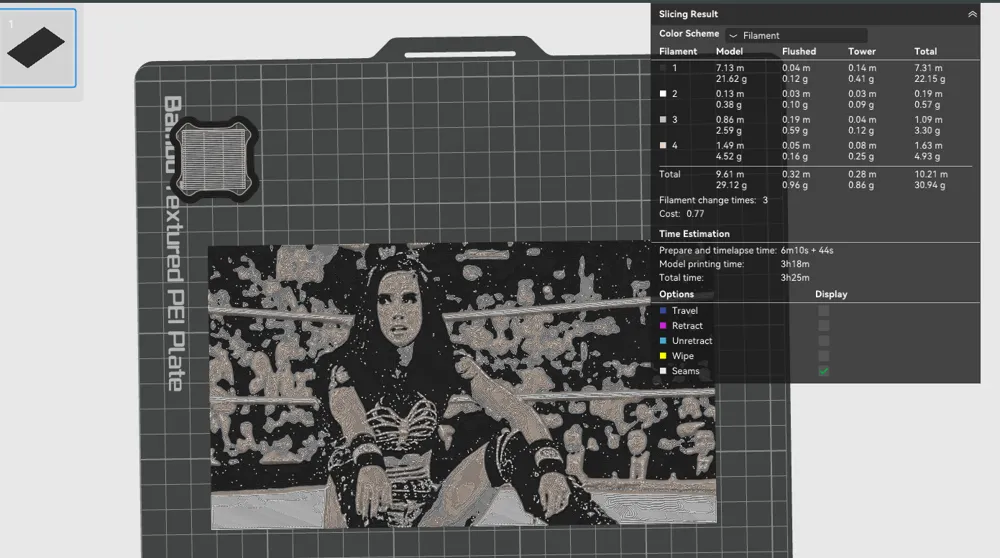Click the Travel blue color icon
Viewport: 1000px width, 558px height.
click(663, 311)
